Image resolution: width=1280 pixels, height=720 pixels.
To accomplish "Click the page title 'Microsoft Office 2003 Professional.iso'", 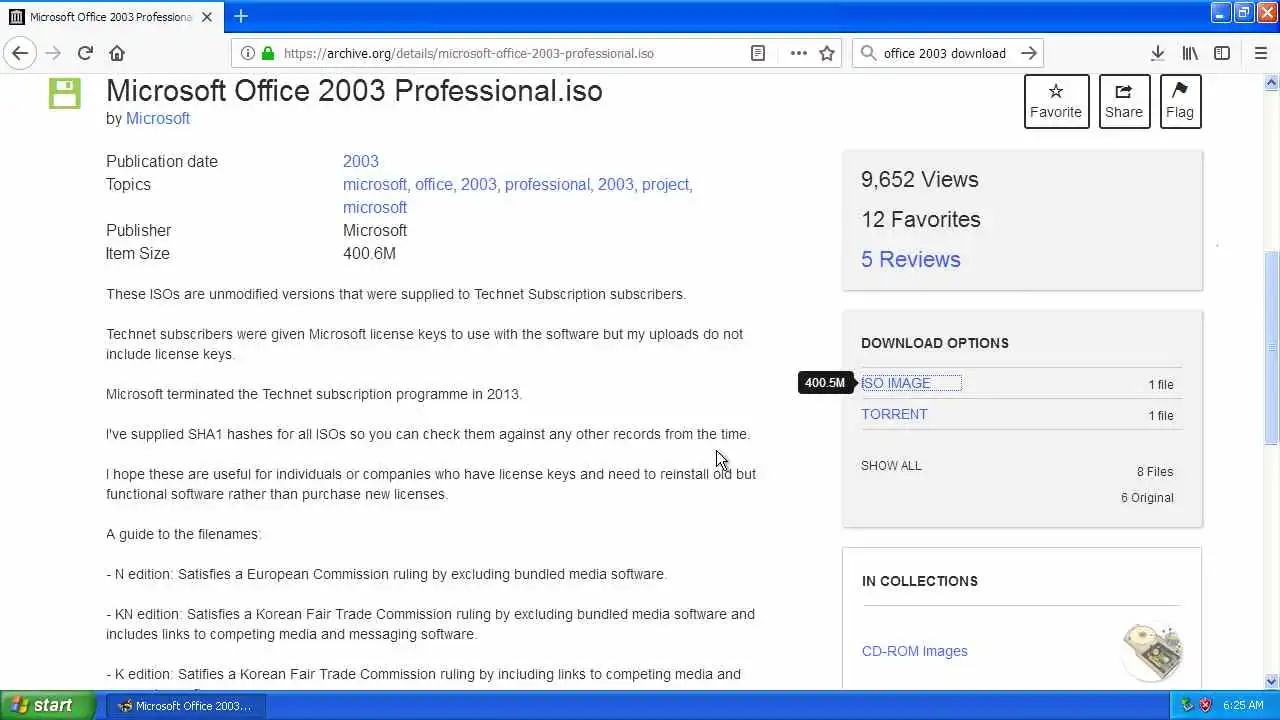I will click(354, 90).
